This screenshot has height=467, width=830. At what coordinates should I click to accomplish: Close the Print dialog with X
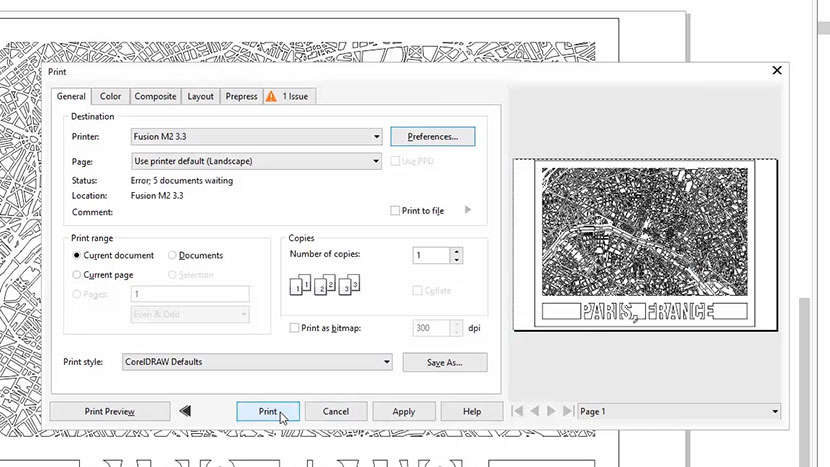[x=777, y=71]
